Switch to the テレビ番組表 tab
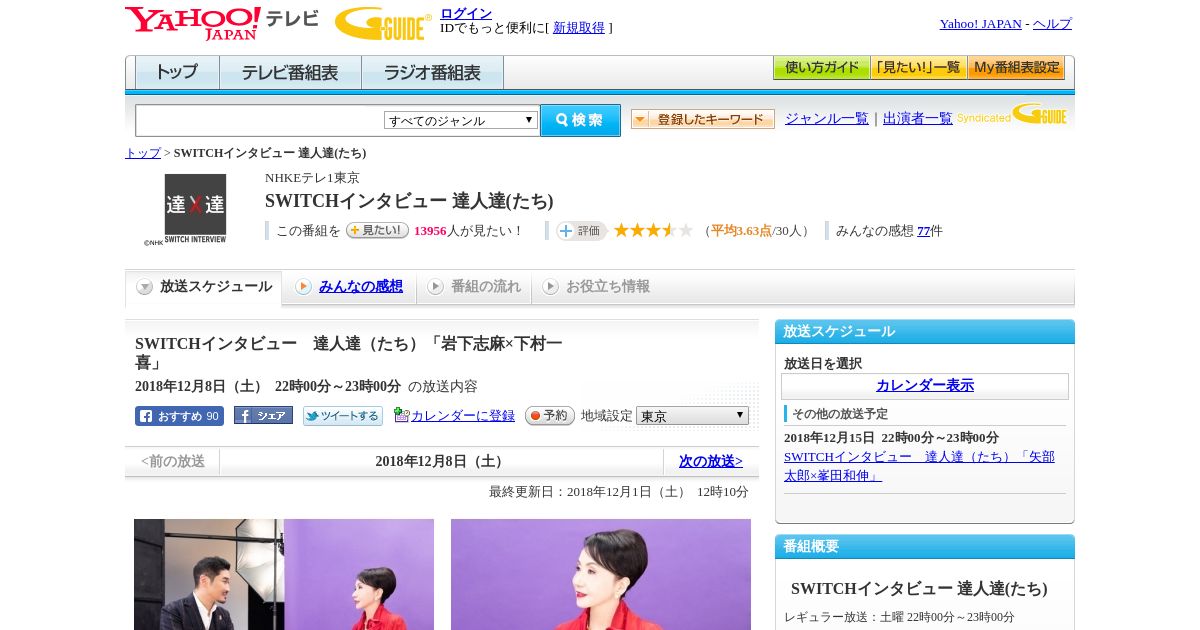The width and height of the screenshot is (1200, 630). coord(290,73)
